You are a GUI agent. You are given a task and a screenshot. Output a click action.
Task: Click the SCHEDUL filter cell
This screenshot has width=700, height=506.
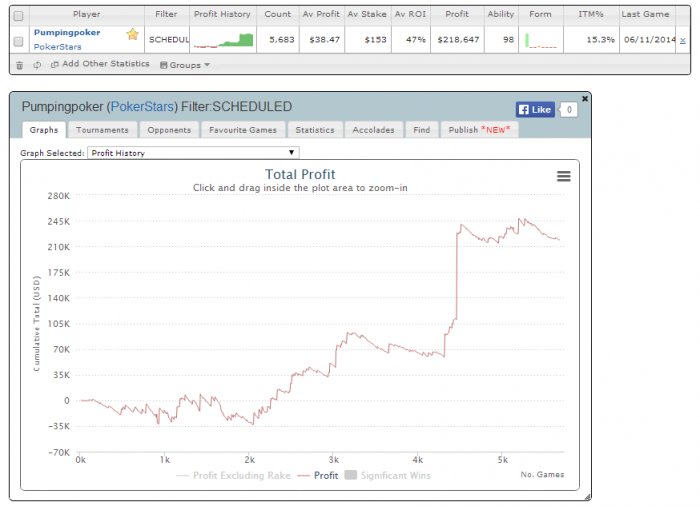click(169, 40)
